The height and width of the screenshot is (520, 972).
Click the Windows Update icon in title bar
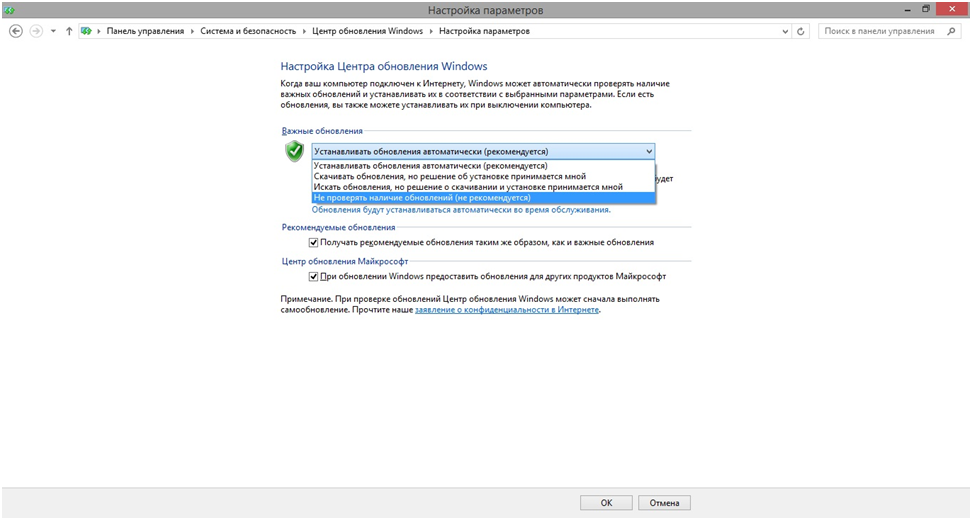point(10,9)
